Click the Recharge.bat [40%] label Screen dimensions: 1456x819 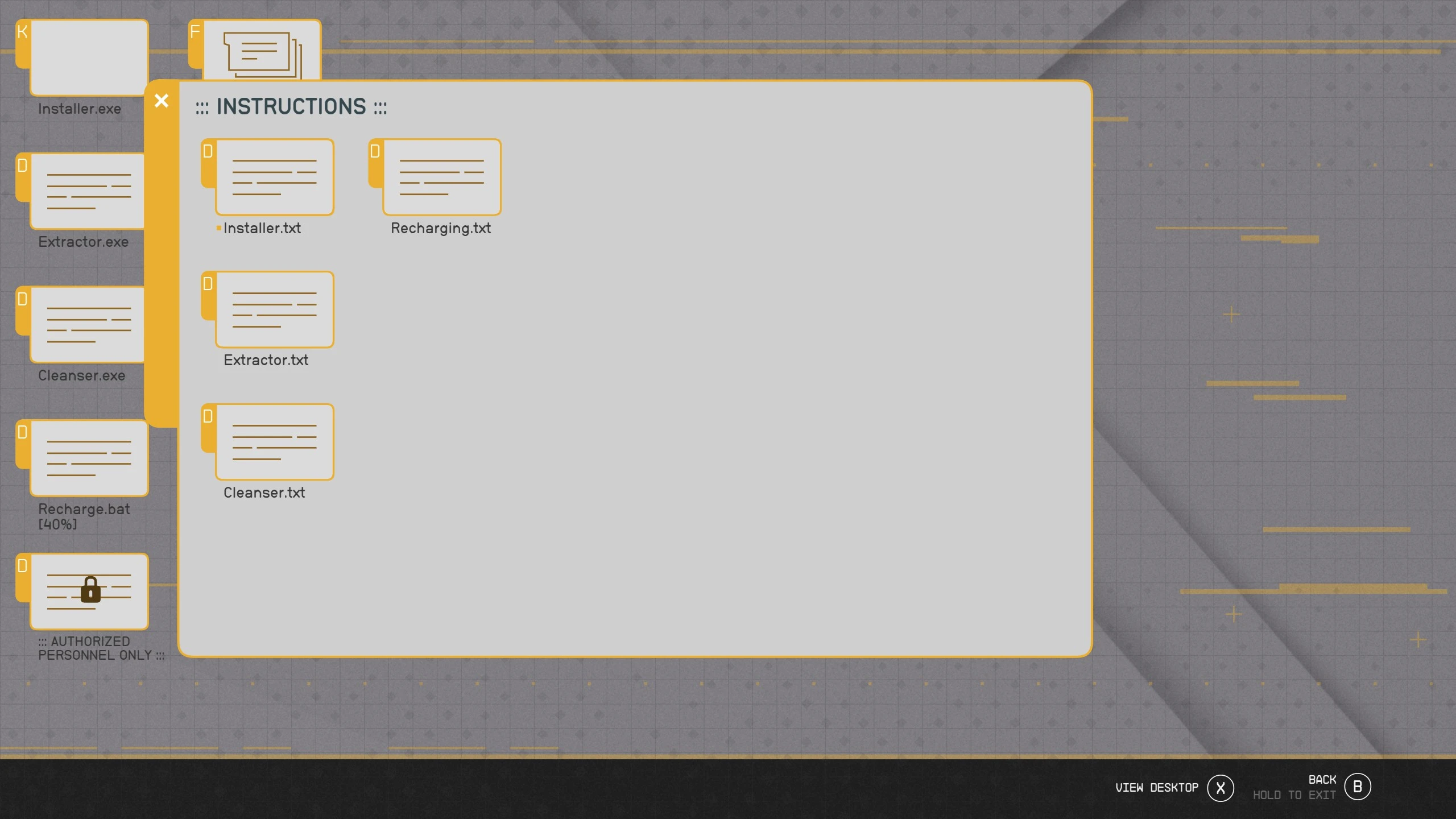84,516
